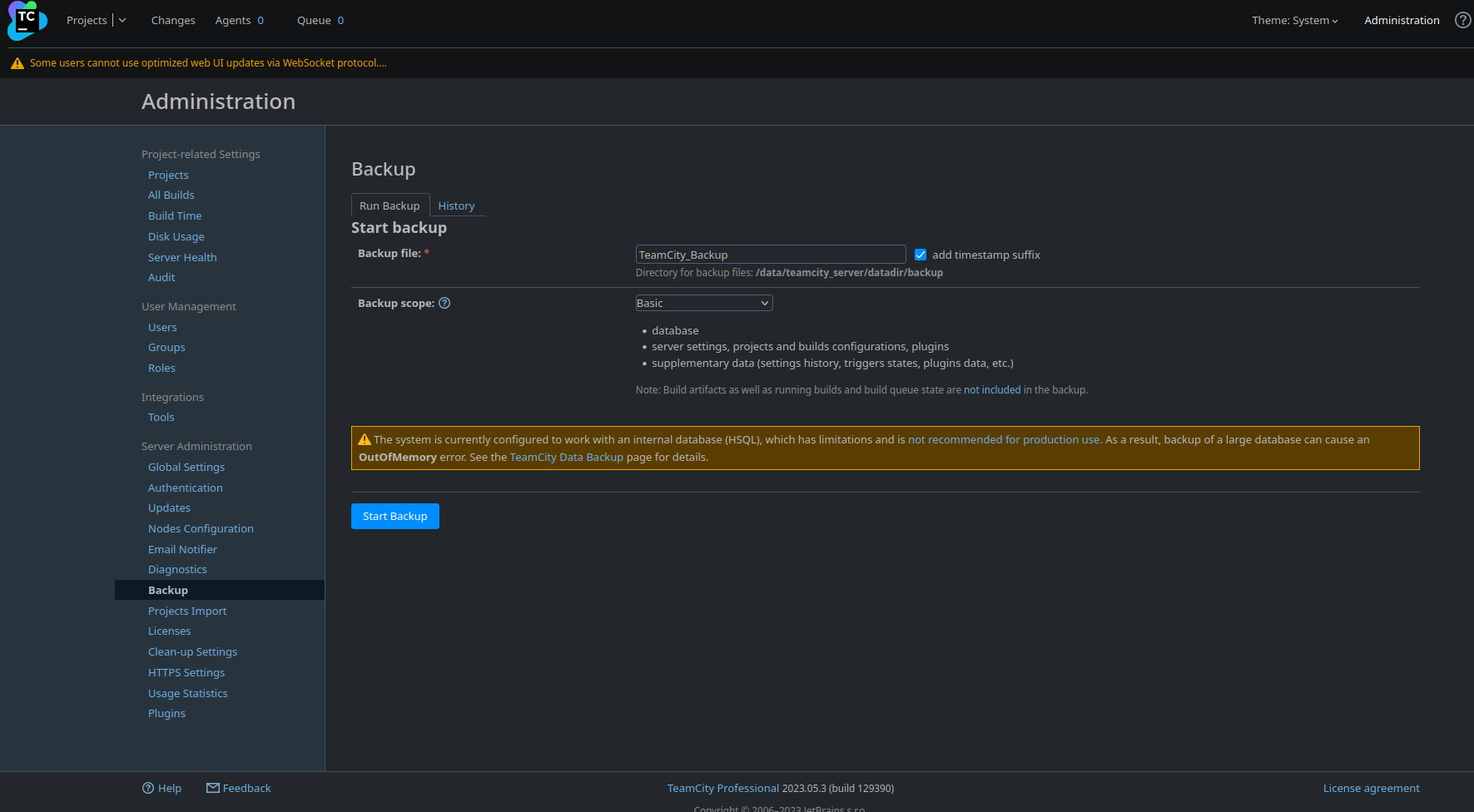Open Email Notifier settings
This screenshot has height=812, width=1474.
coord(182,549)
